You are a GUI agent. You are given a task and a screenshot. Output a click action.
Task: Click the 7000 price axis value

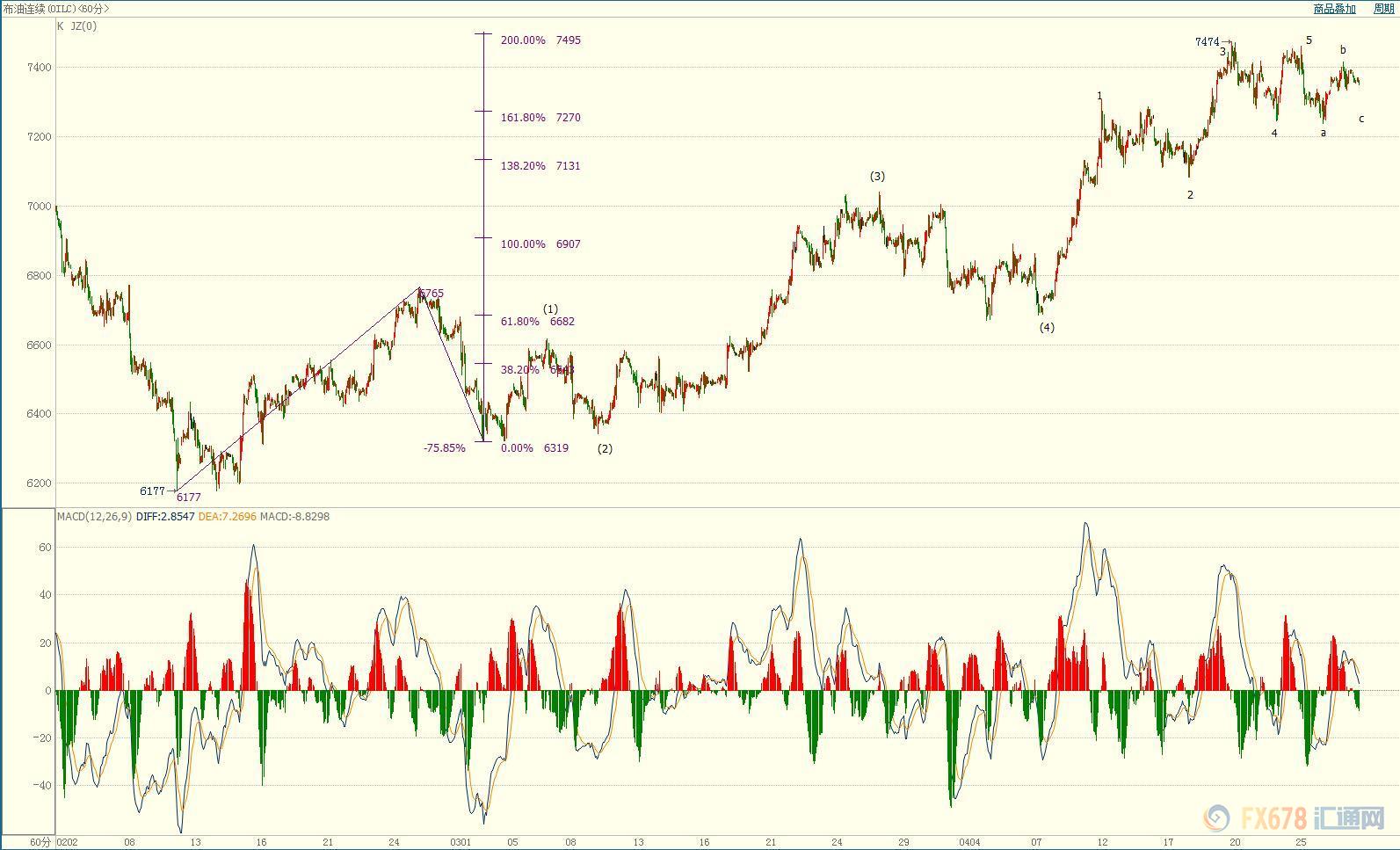click(x=39, y=207)
